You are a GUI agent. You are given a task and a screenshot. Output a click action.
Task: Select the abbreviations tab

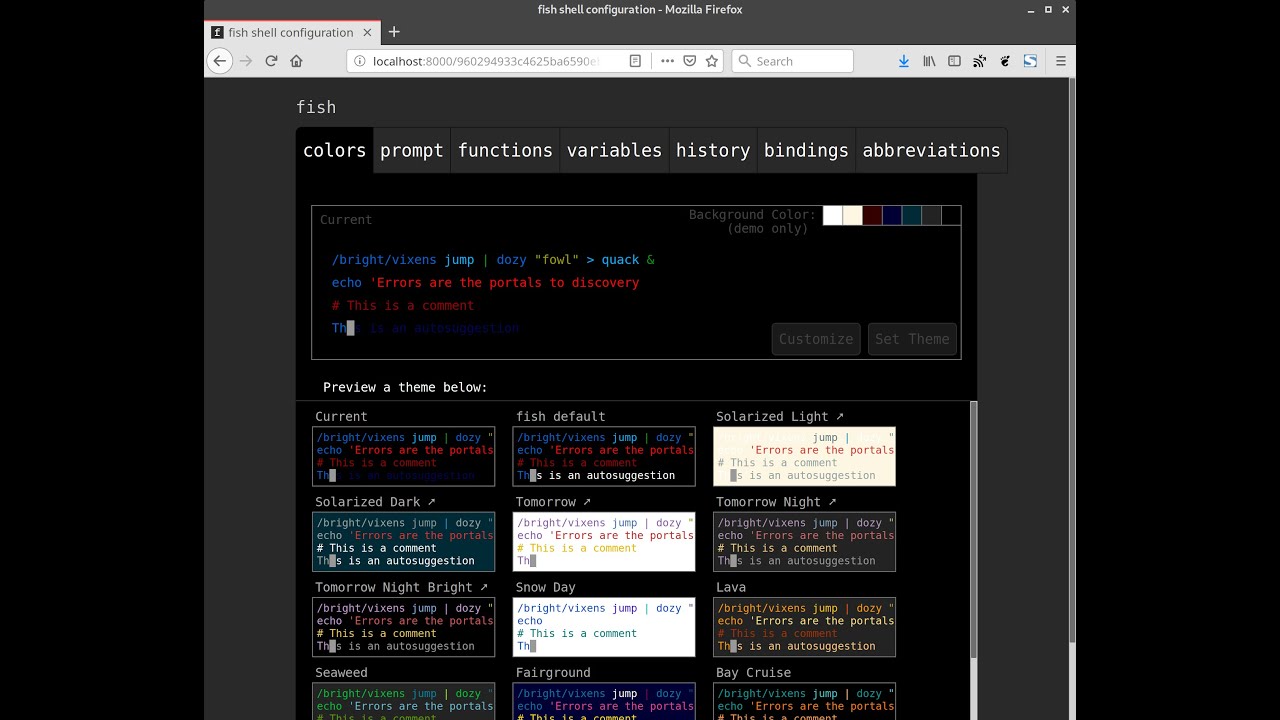point(931,150)
